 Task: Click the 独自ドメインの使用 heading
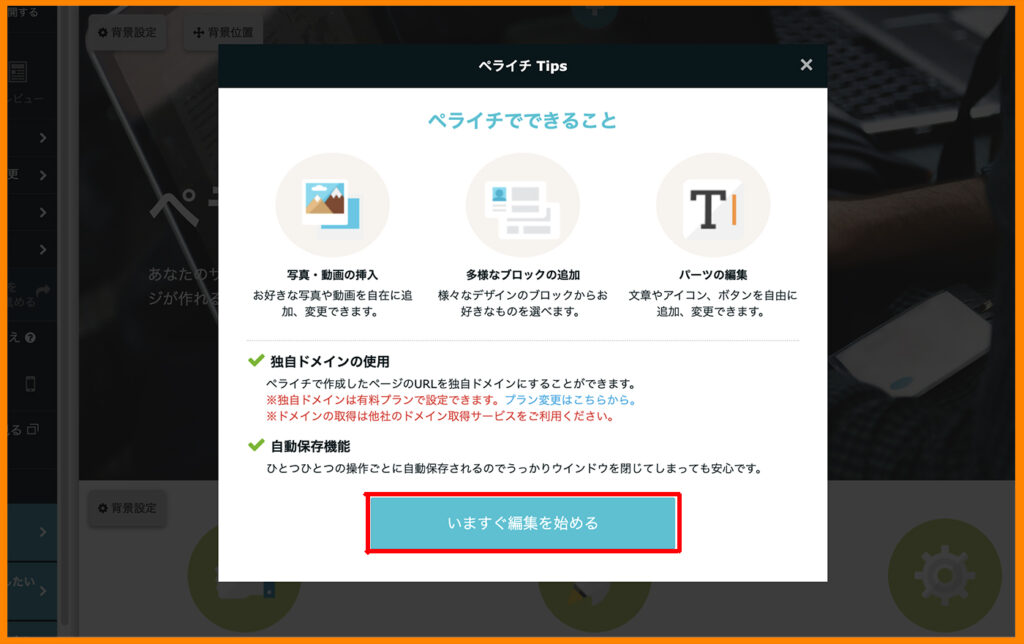pyautogui.click(x=330, y=362)
